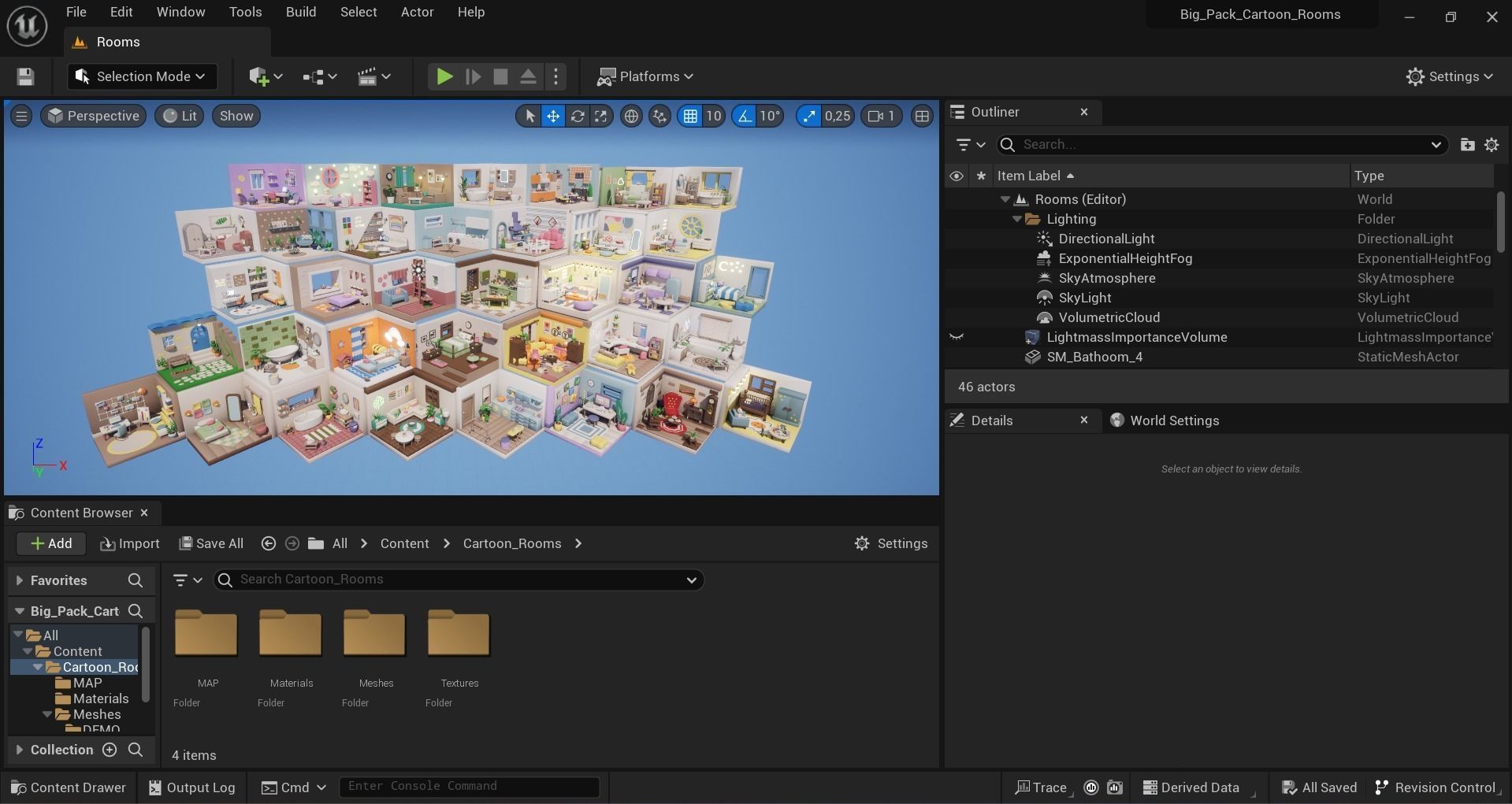
Task: Save the current level with the floppy disk icon
Action: tap(25, 76)
